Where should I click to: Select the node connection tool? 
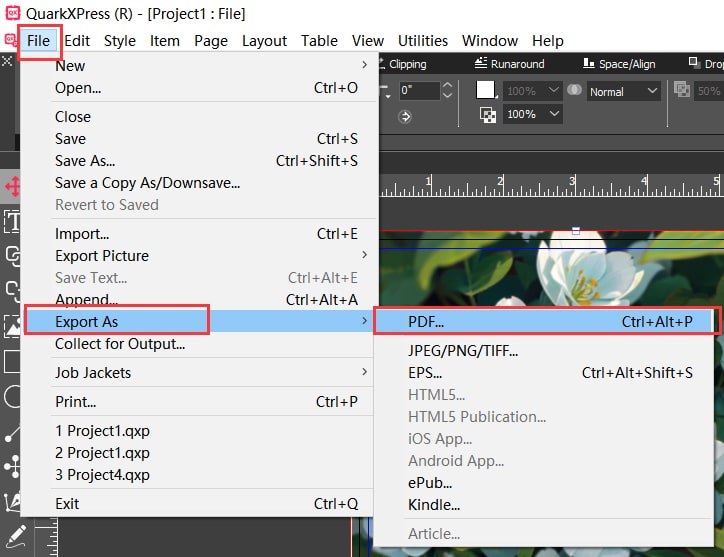(x=12, y=466)
